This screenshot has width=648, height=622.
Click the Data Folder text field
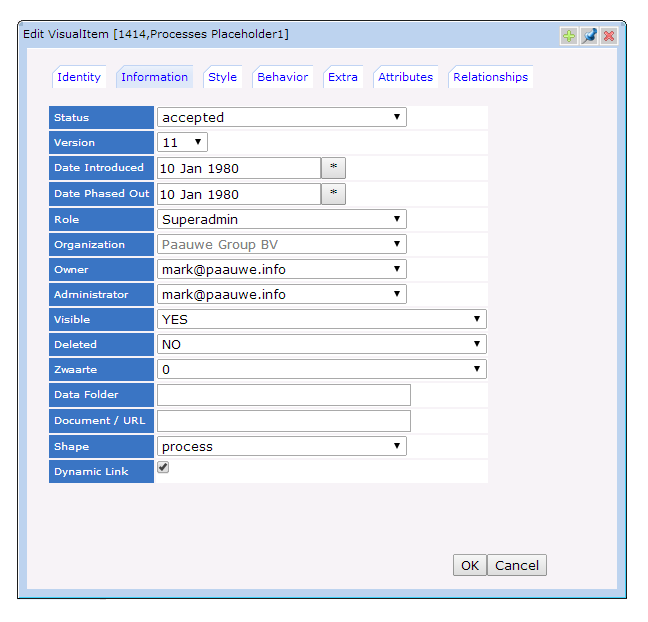point(284,395)
